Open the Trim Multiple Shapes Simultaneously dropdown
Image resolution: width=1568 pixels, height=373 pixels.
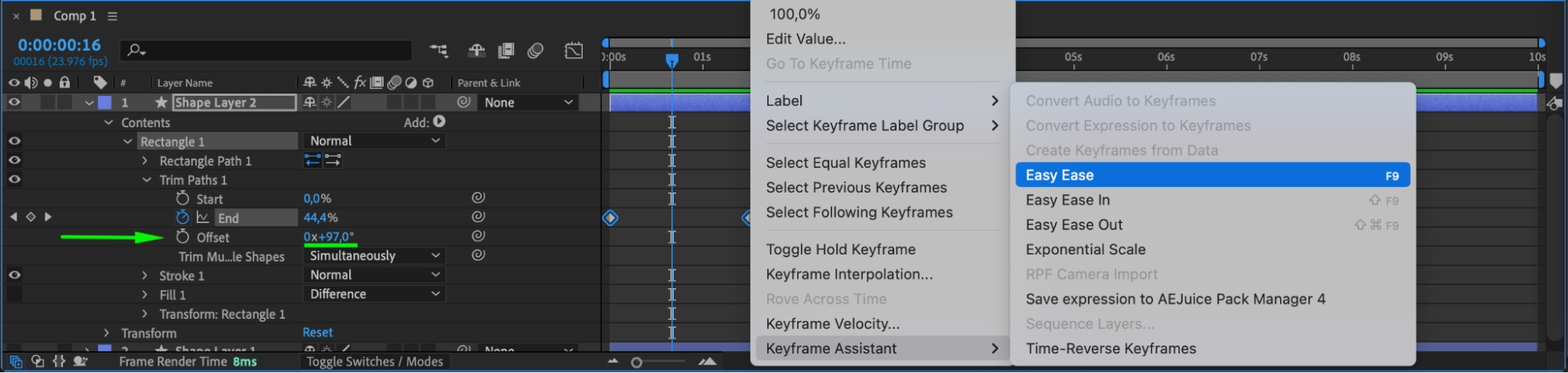coord(374,256)
